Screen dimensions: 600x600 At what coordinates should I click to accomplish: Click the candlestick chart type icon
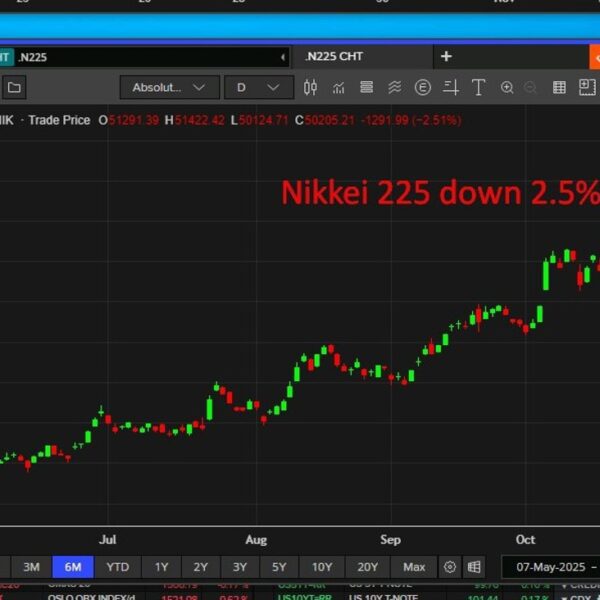point(310,88)
